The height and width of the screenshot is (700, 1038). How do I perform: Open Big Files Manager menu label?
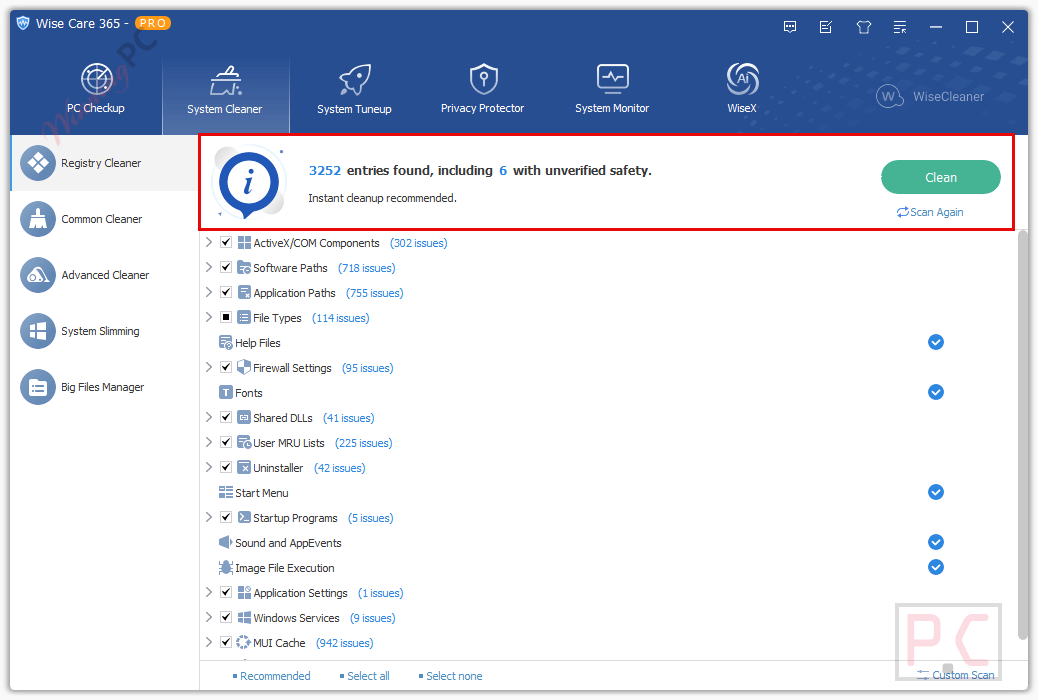pyautogui.click(x=103, y=387)
